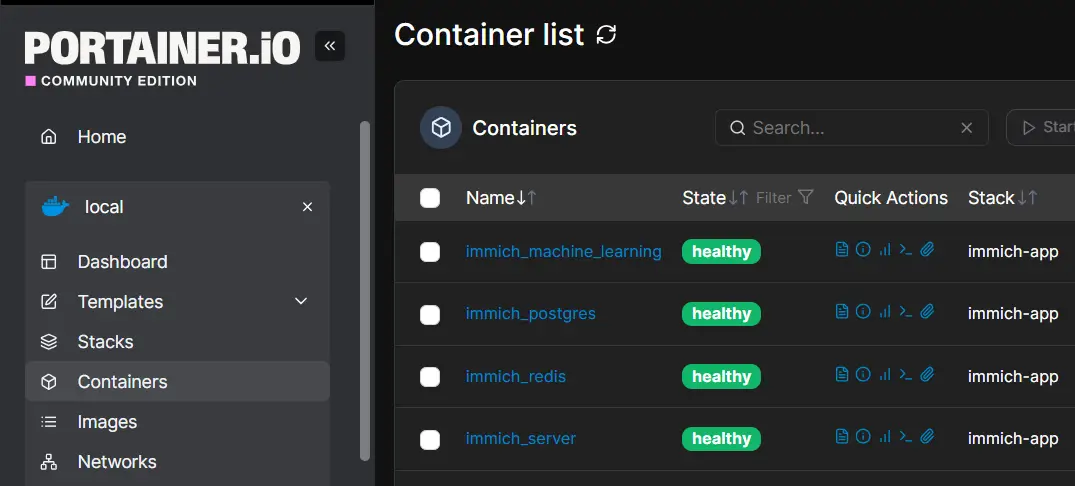Check the immich_server row checkbox
The width and height of the screenshot is (1075, 486).
[430, 439]
